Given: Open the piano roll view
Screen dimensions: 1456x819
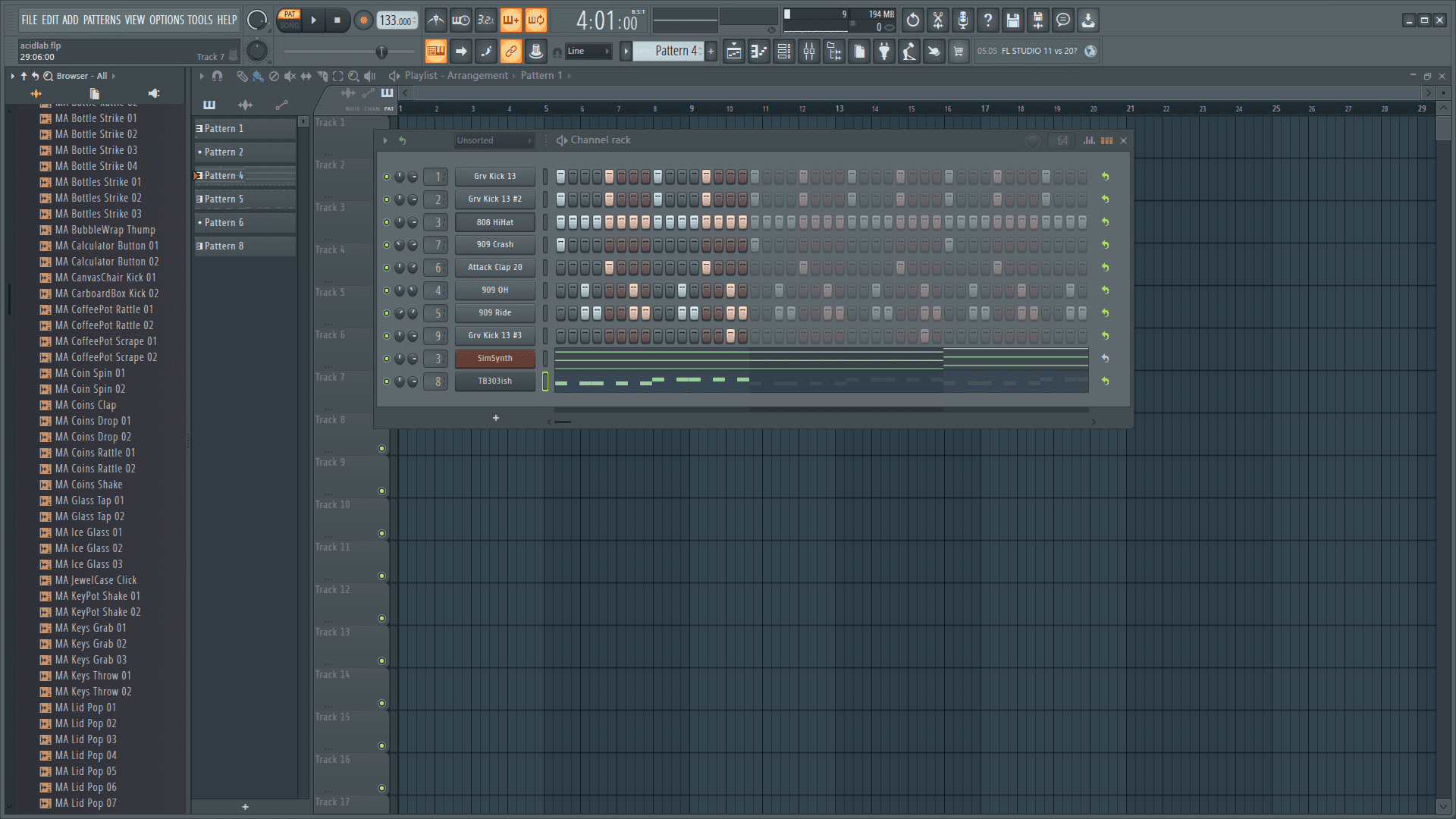Looking at the screenshot, I should pyautogui.click(x=759, y=52).
